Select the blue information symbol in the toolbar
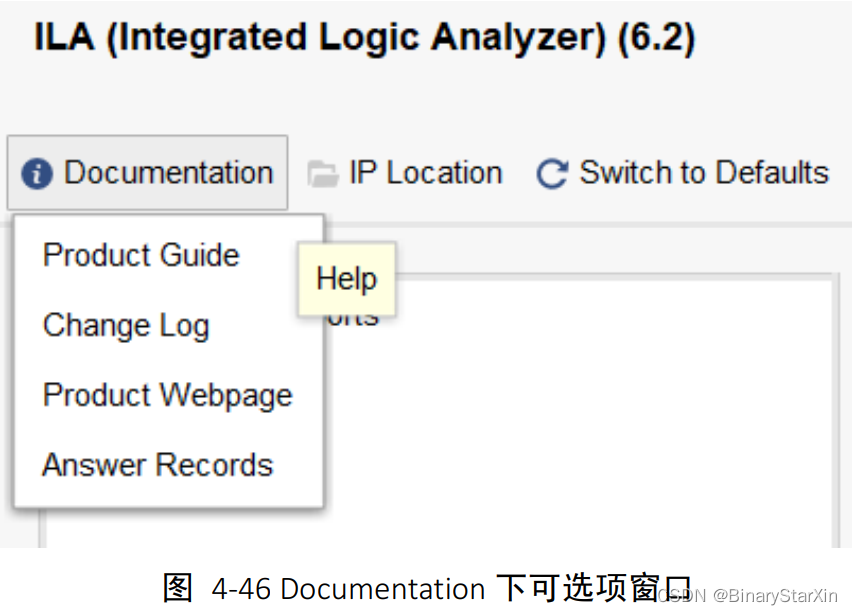Screen dimensions: 852x615 click(x=36, y=172)
